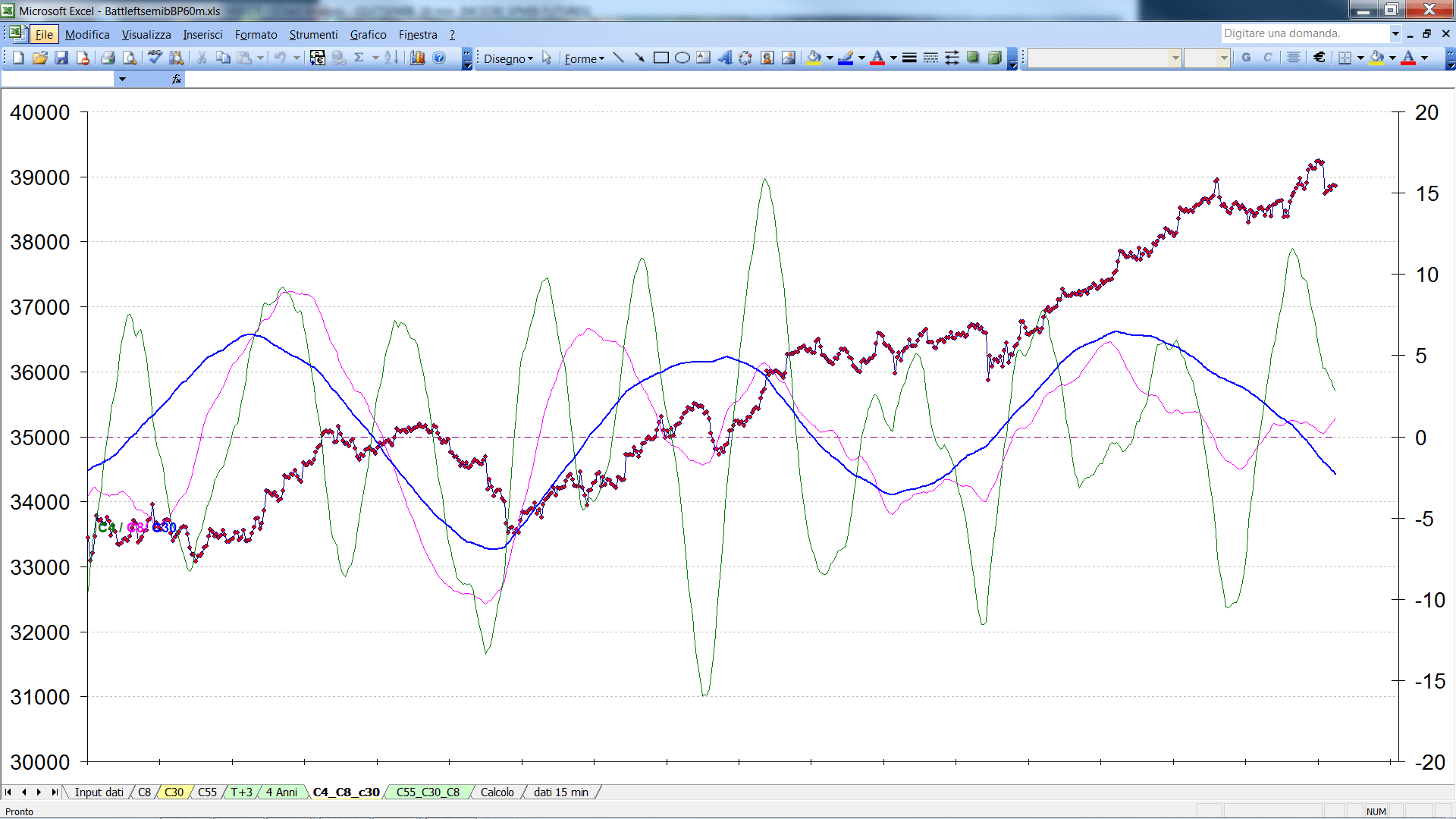Open the file permission icon
Screen dimensions: 1456x819
point(83,58)
